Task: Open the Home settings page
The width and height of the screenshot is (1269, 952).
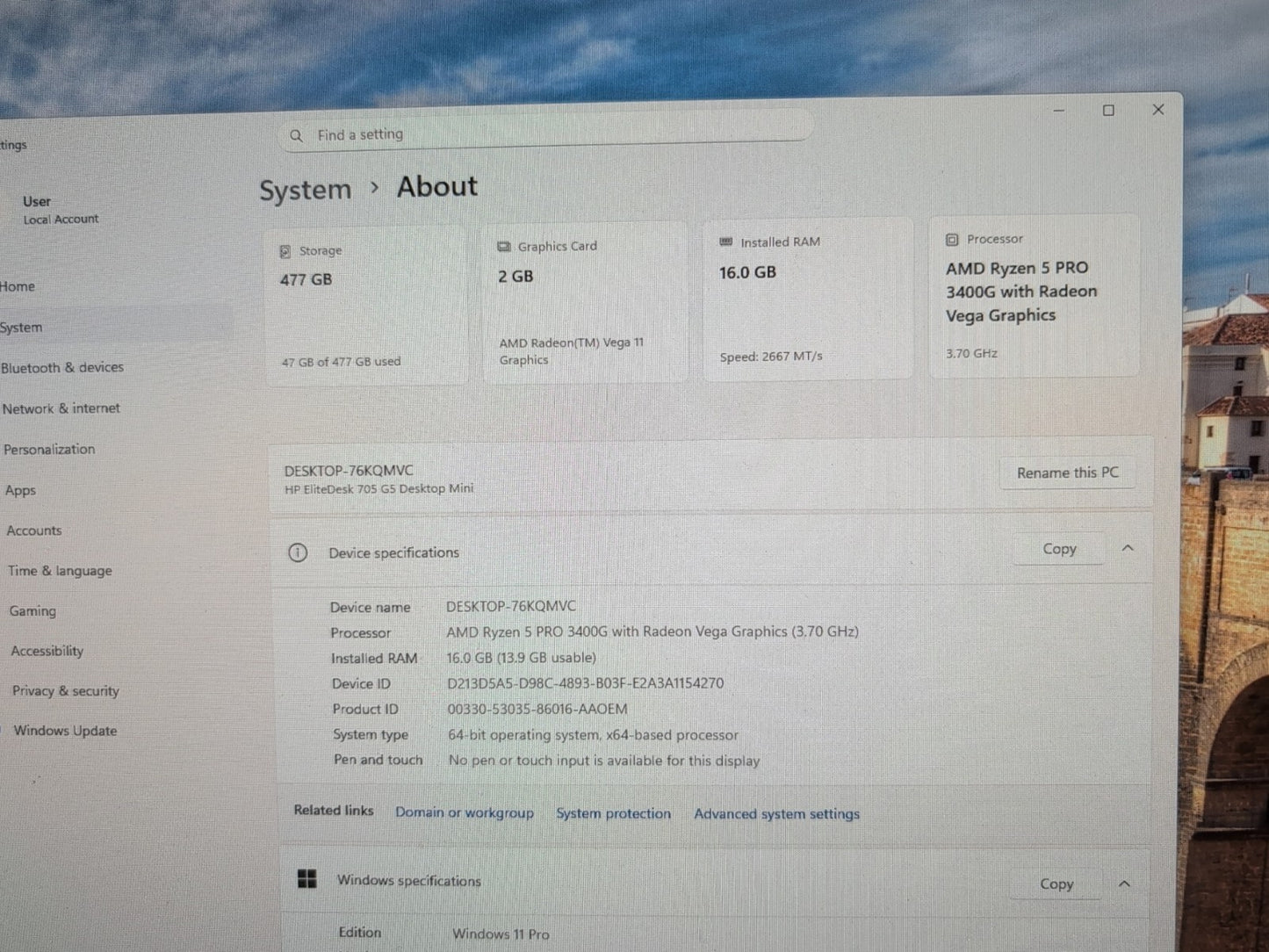Action: click(x=18, y=286)
